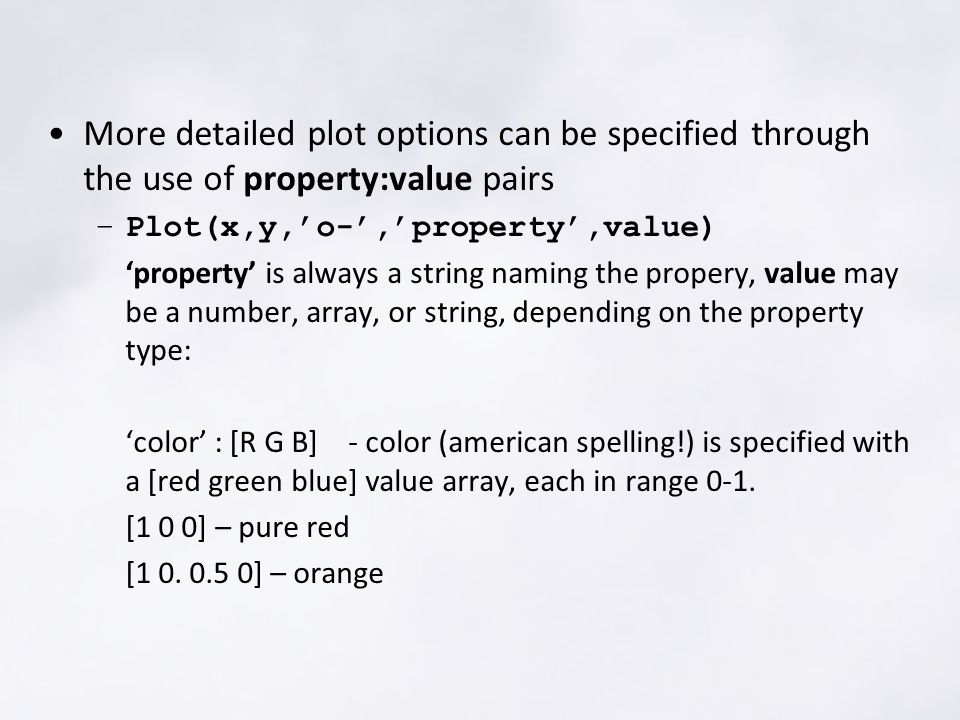
Task: Click '[red green blue]' in the text
Action: pos(252,482)
